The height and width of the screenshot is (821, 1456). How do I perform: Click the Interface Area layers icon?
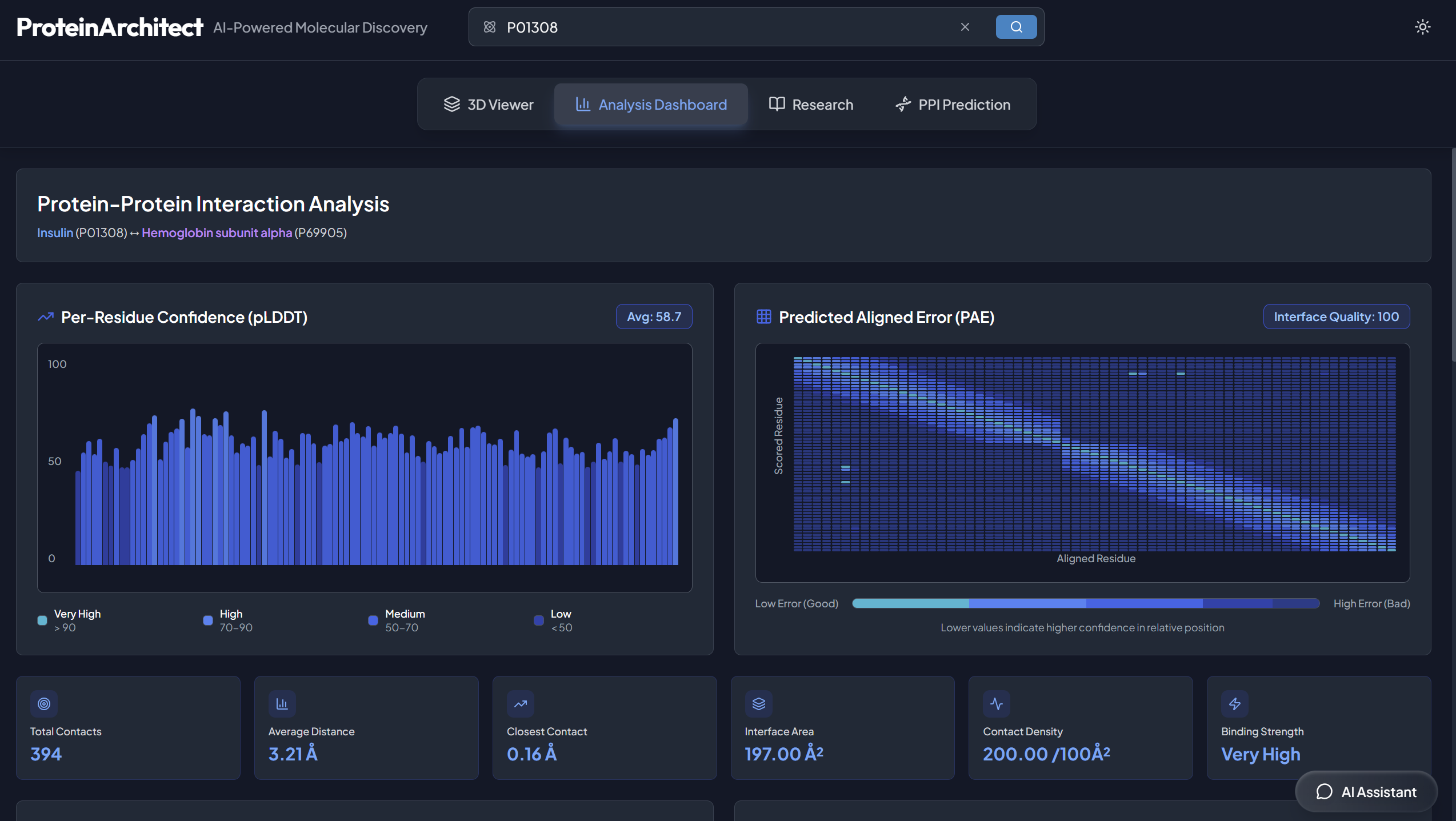(758, 704)
